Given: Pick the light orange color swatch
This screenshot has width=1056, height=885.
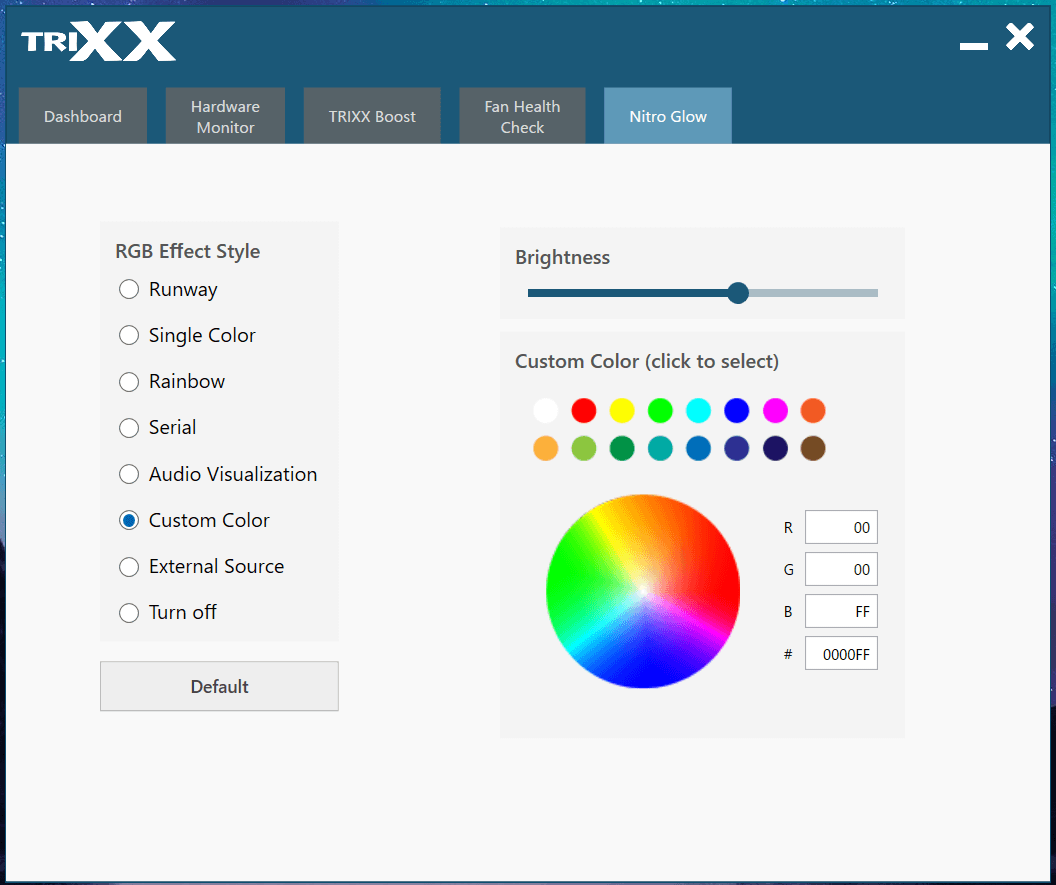Looking at the screenshot, I should pos(546,448).
